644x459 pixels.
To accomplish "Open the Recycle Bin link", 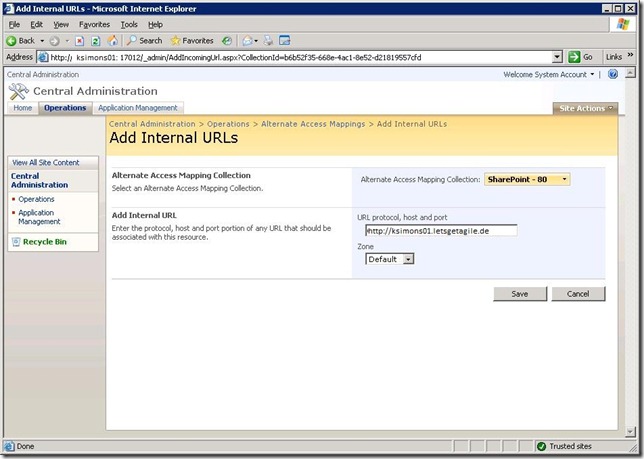I will point(44,242).
